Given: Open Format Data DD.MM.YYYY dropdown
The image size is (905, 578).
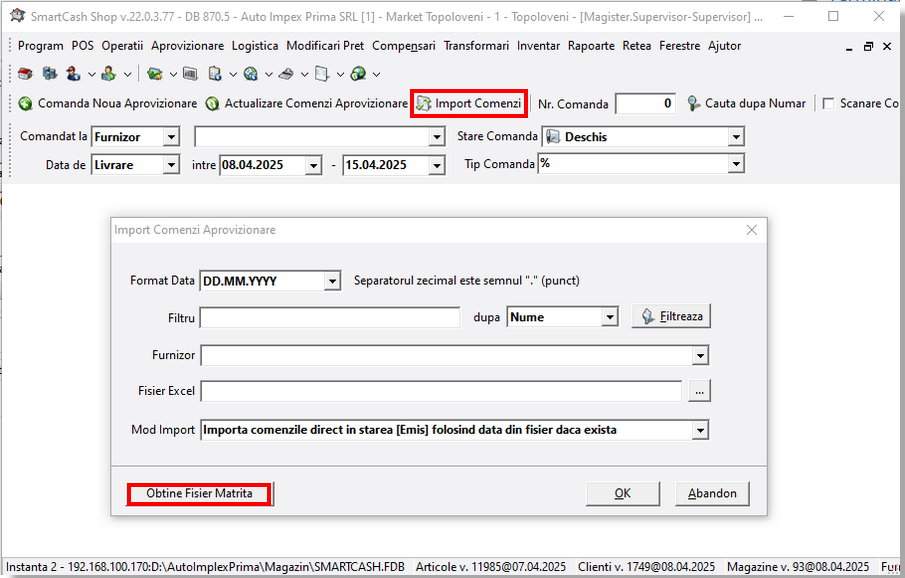Looking at the screenshot, I should pyautogui.click(x=332, y=282).
